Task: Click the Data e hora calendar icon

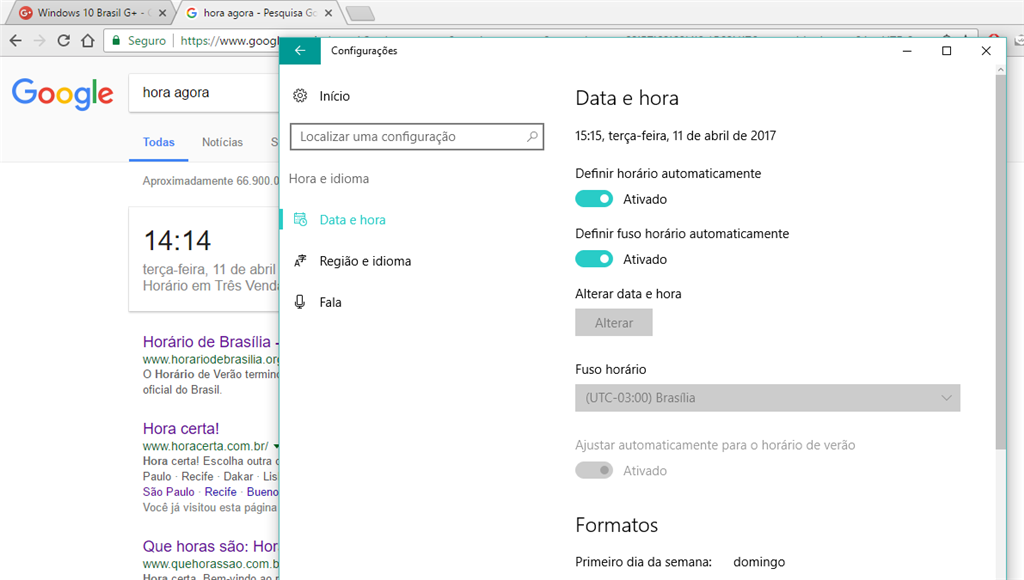Action: pyautogui.click(x=300, y=219)
